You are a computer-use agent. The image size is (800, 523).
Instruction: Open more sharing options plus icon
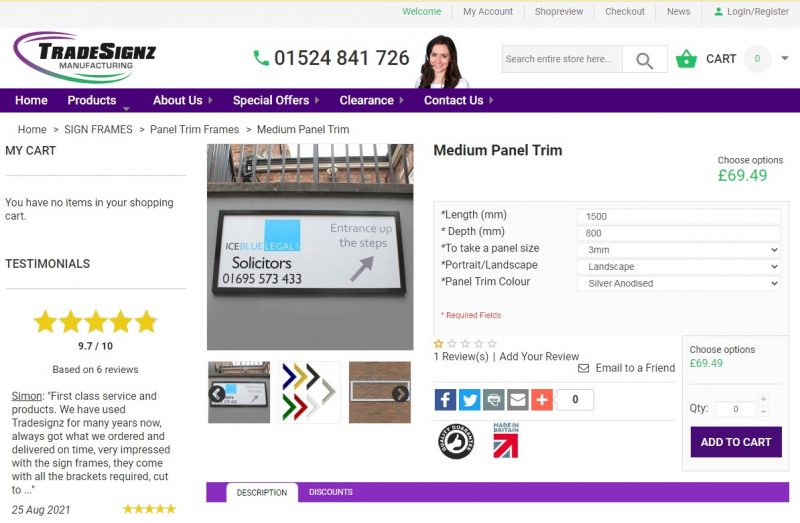[542, 400]
